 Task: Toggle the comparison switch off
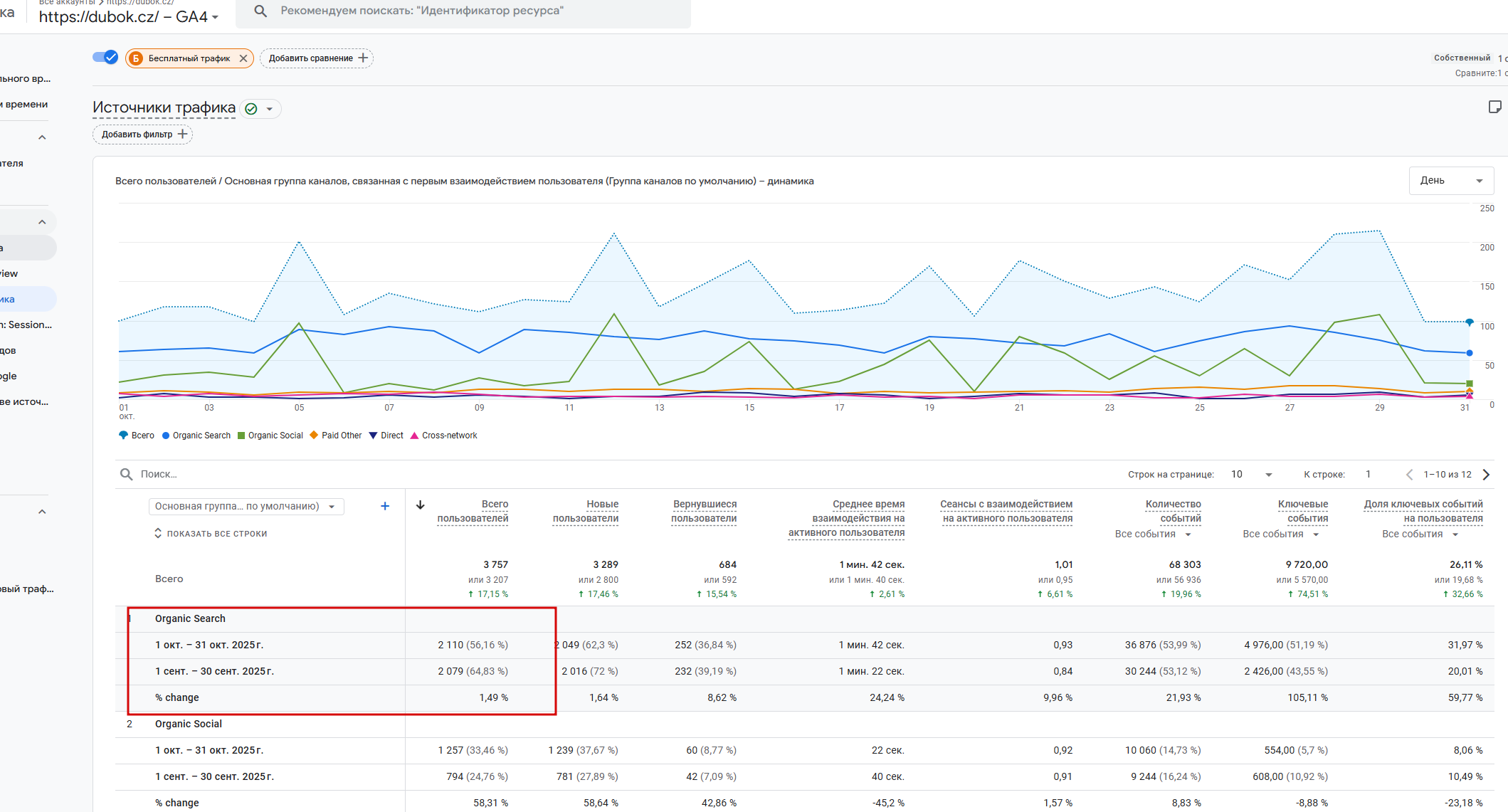[105, 58]
